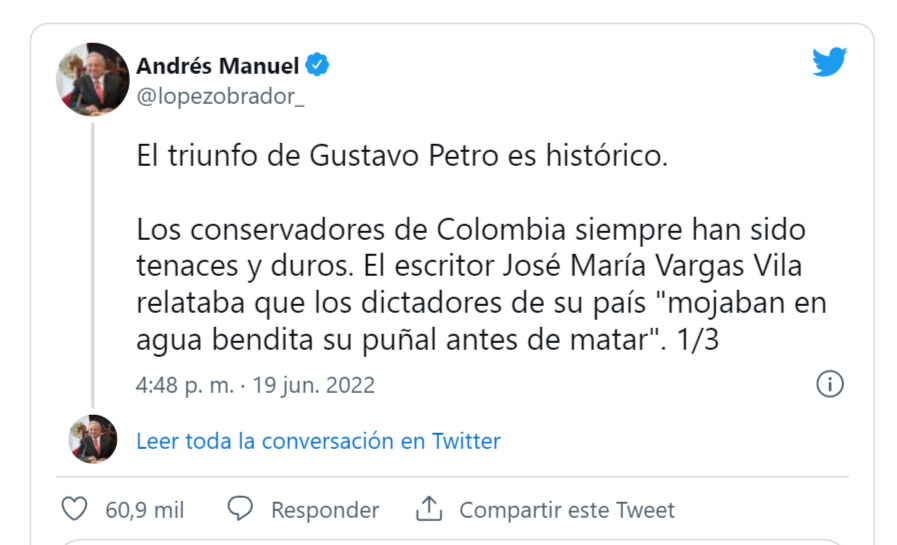This screenshot has height=545, width=897.
Task: Like the tweet with the heart icon
Action: click(x=75, y=509)
